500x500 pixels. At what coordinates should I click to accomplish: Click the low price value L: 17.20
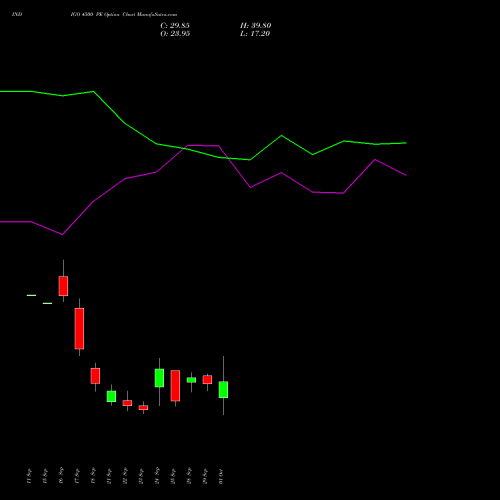pyautogui.click(x=255, y=34)
